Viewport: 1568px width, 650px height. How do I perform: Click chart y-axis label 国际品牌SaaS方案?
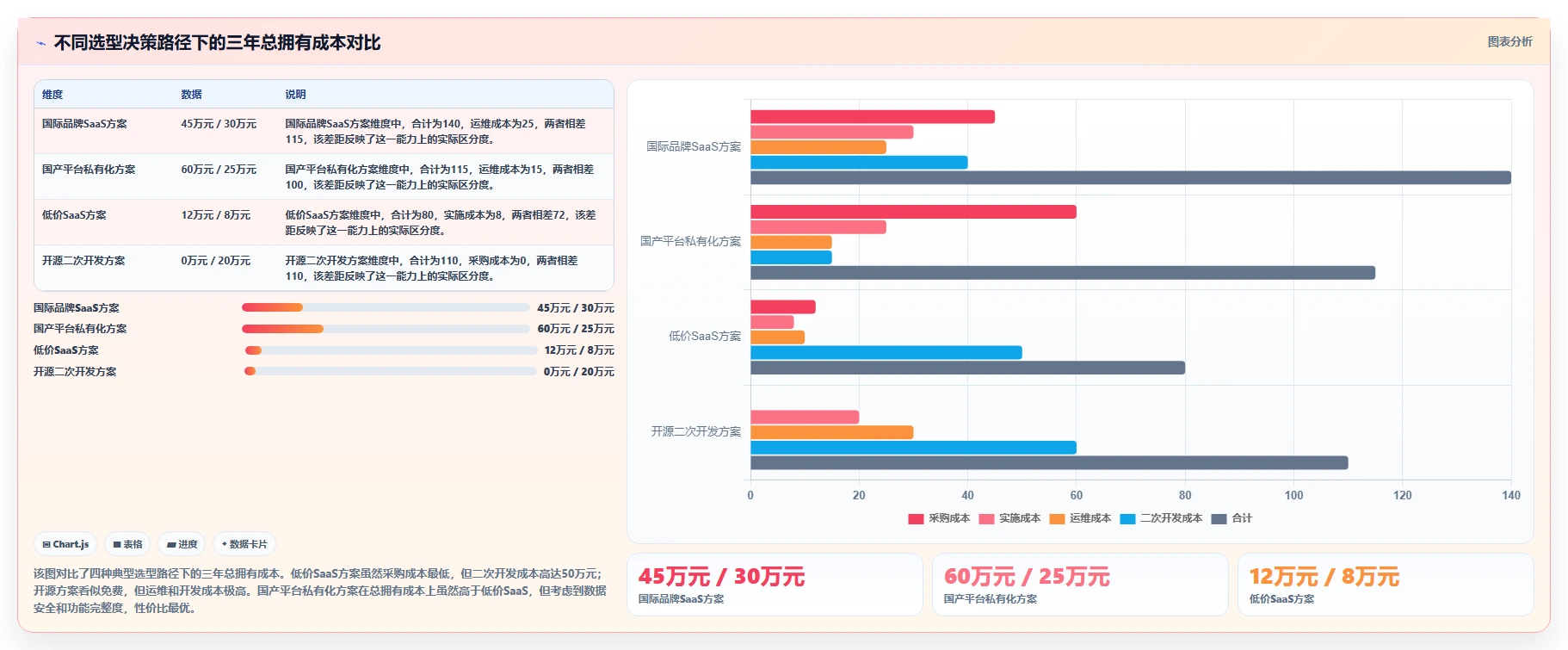pyautogui.click(x=694, y=147)
